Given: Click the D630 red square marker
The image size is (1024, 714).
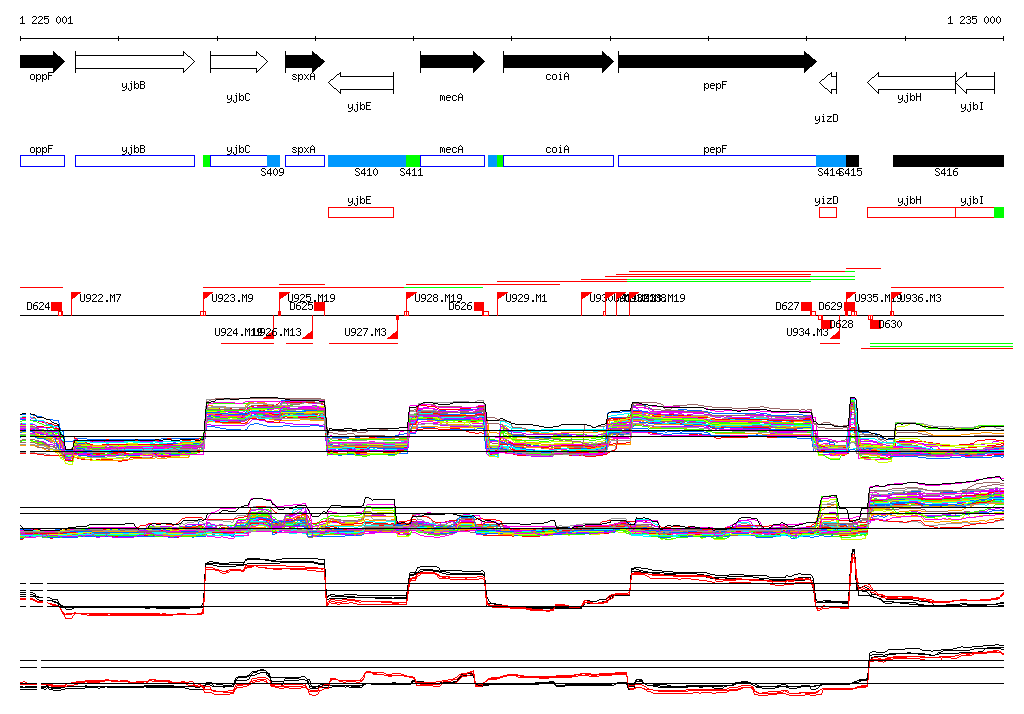Looking at the screenshot, I should pyautogui.click(x=875, y=324).
